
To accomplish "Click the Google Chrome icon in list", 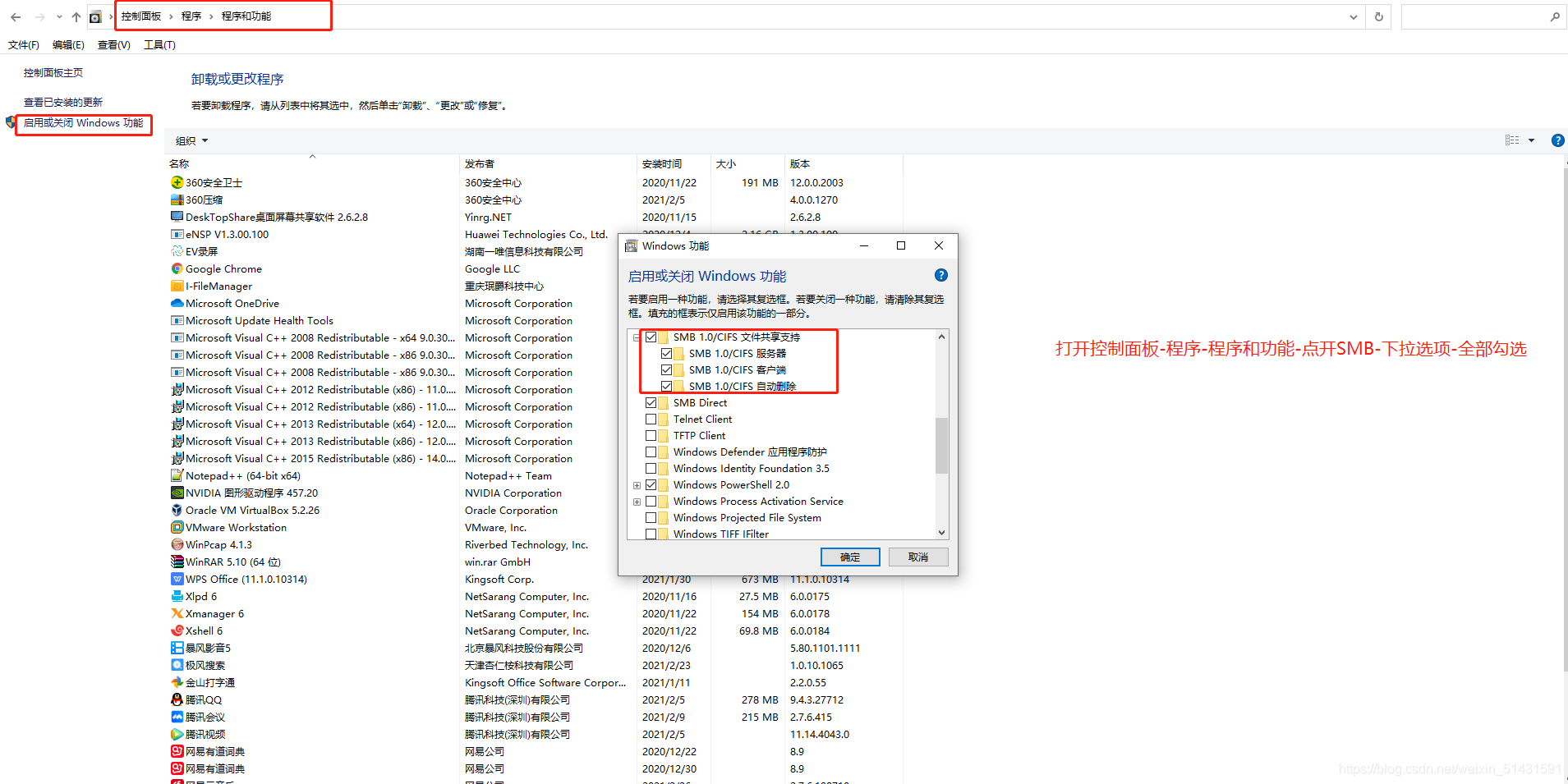I will (177, 268).
